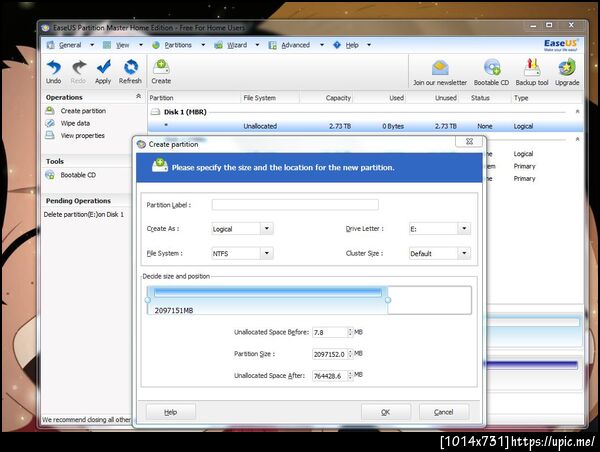Expand the Drive Letter dropdown
Image resolution: width=600 pixels, height=452 pixels.
(464, 228)
